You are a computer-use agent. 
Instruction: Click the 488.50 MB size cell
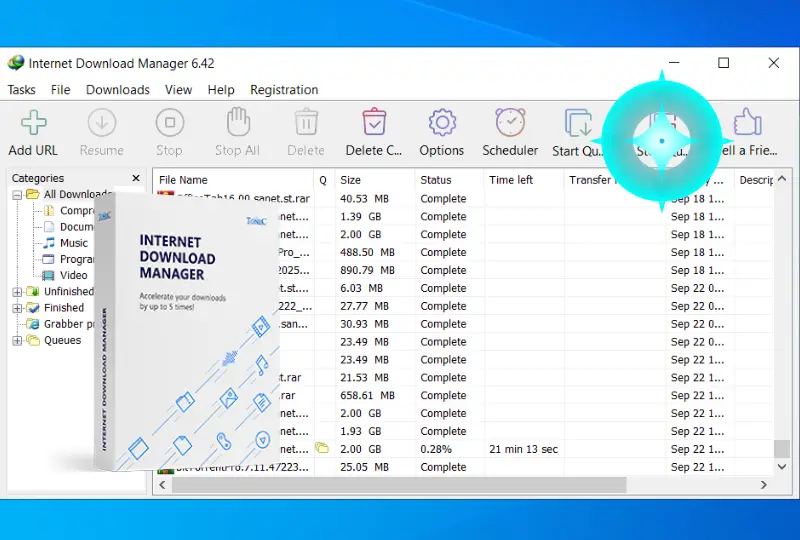click(x=367, y=252)
